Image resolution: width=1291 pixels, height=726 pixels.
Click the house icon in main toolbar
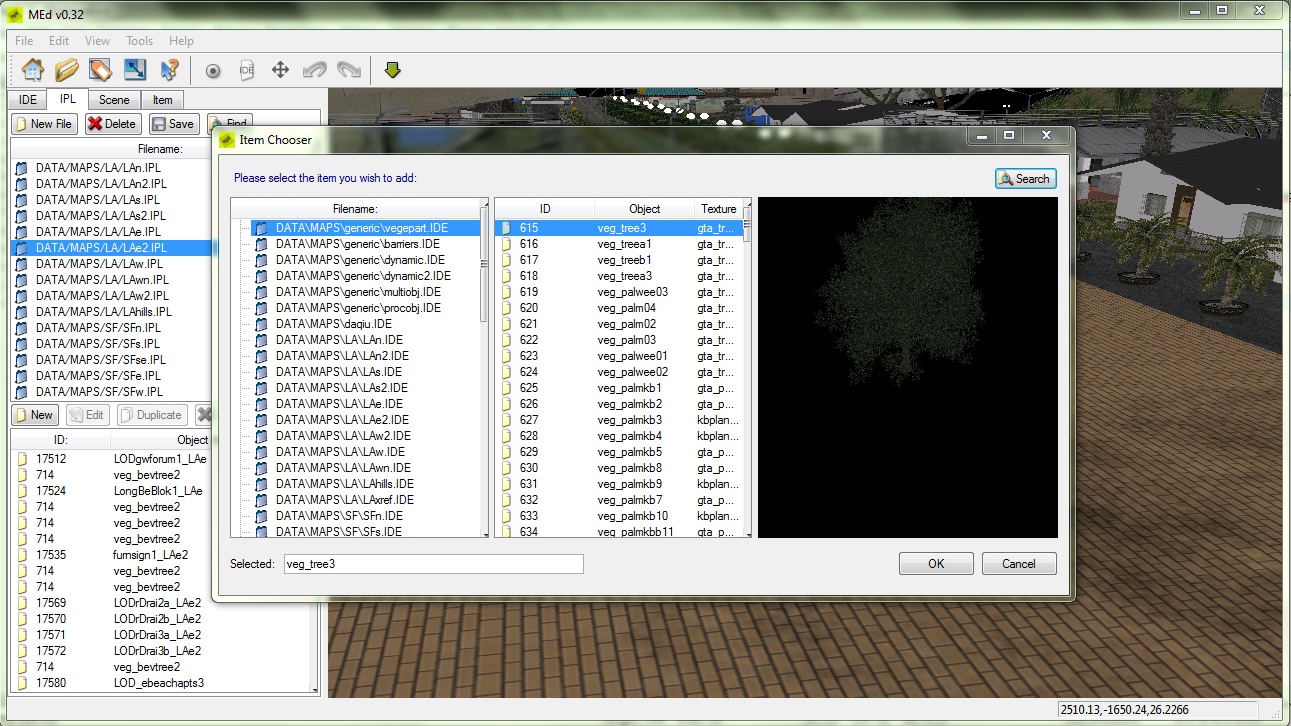33,70
